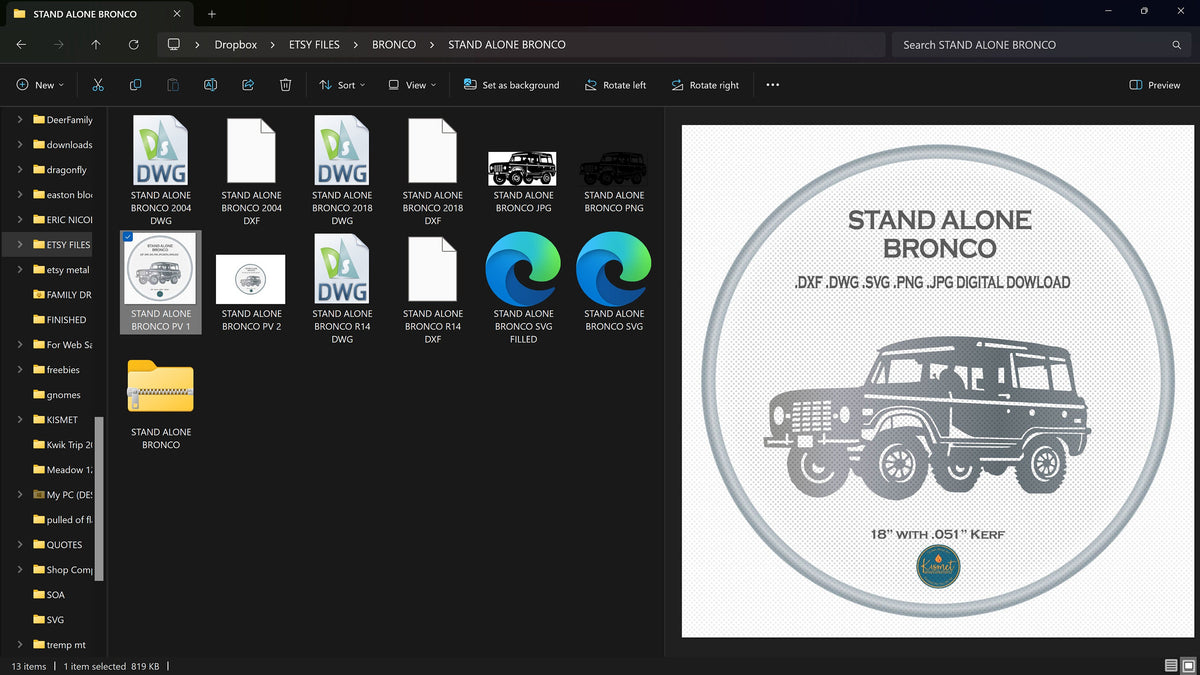The image size is (1200, 675).
Task: Click the navigation pane scrollbar
Action: (99, 498)
